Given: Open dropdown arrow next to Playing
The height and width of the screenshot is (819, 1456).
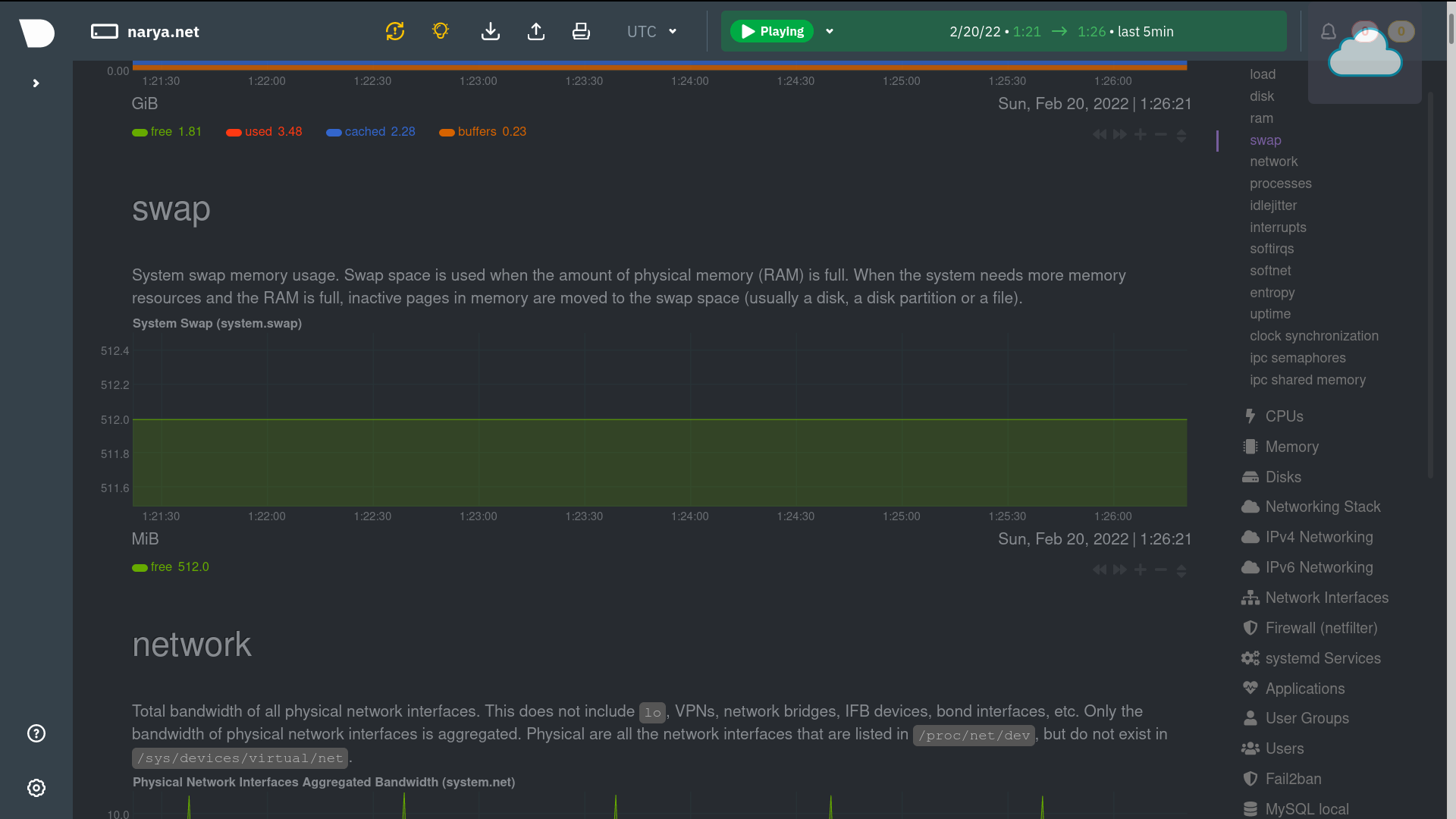Looking at the screenshot, I should pos(830,31).
